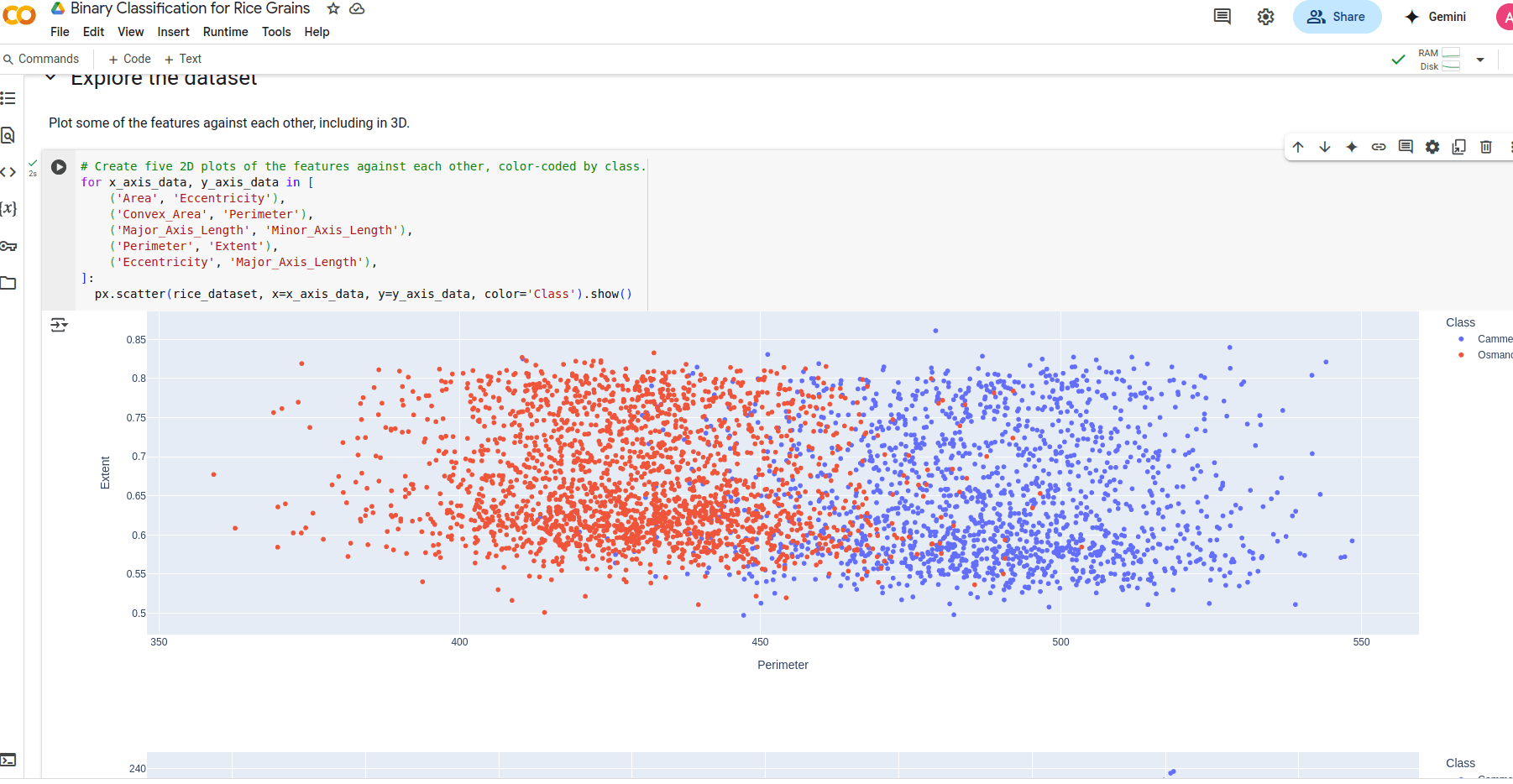This screenshot has height=784, width=1513.
Task: Add a new cell with + Code
Action: pos(130,59)
